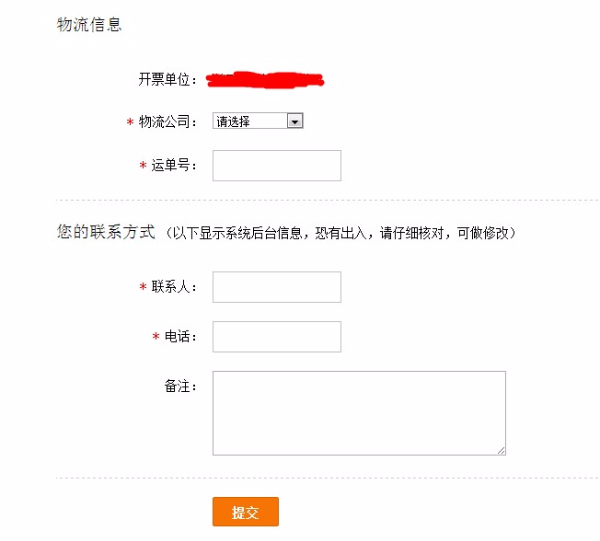Select the 电话 input field
The width and height of the screenshot is (600, 541).
pyautogui.click(x=277, y=337)
